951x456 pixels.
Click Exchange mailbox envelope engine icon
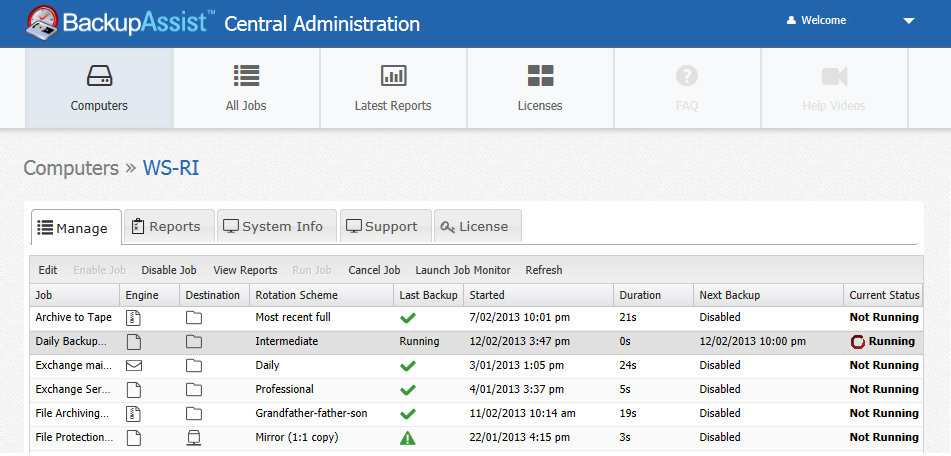(x=133, y=366)
